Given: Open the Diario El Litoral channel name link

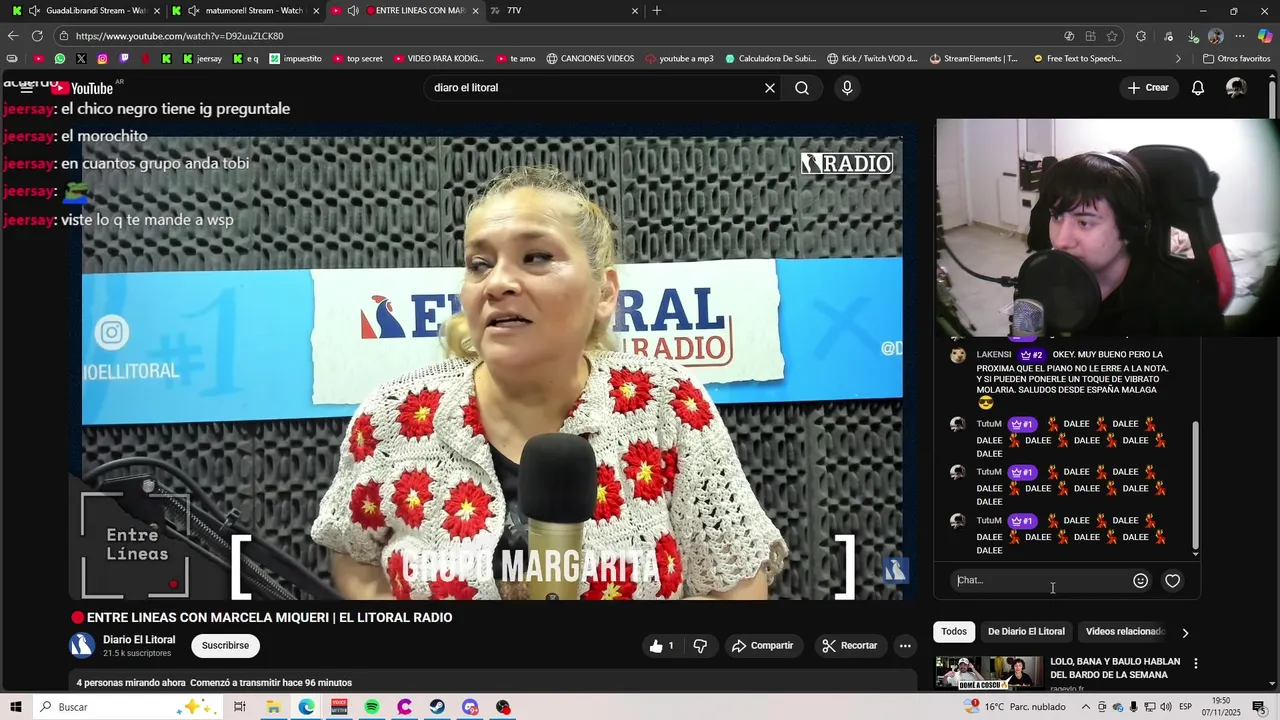Looking at the screenshot, I should (139, 640).
